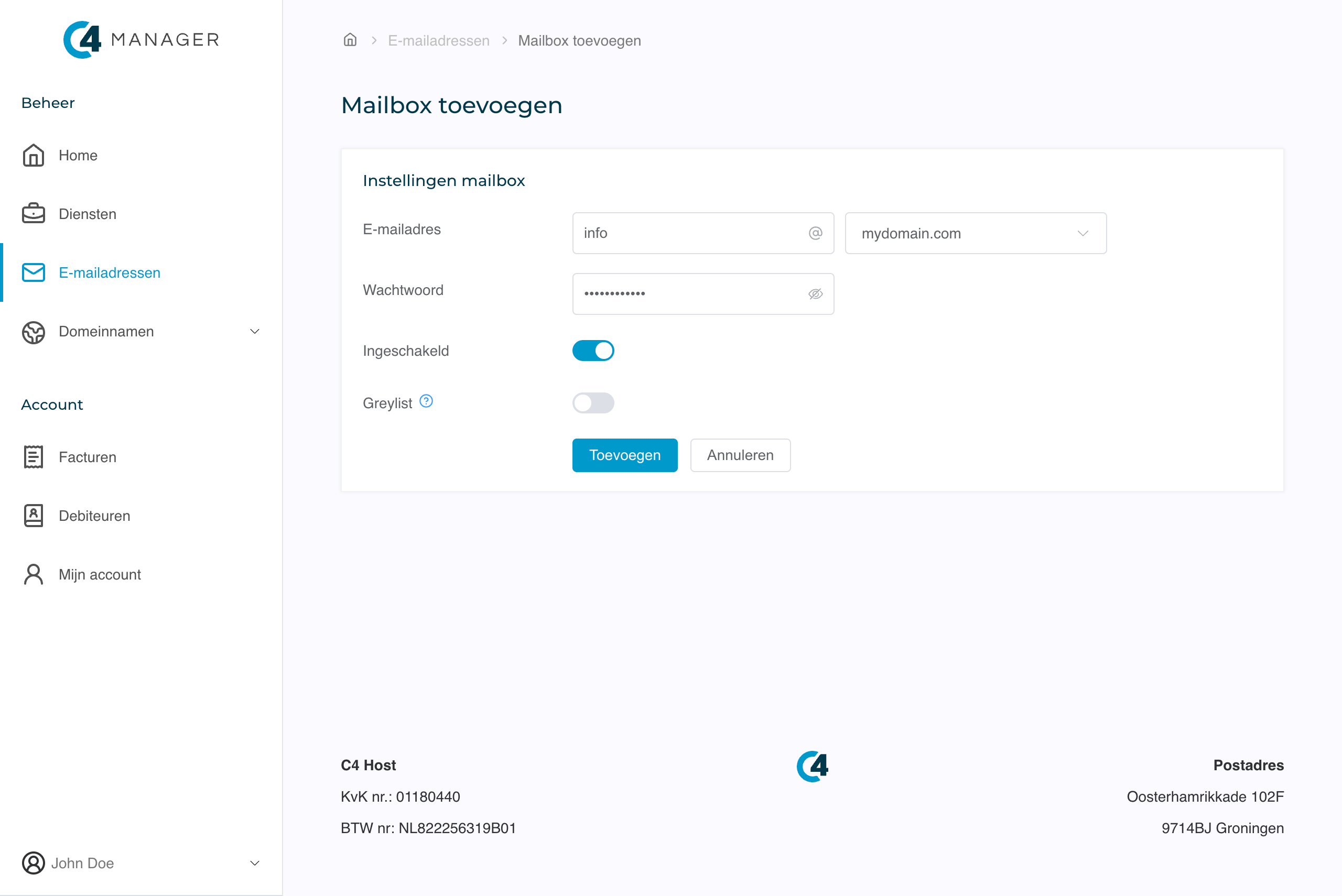Navigate to E-mailadressen in the breadcrumb

click(x=438, y=40)
